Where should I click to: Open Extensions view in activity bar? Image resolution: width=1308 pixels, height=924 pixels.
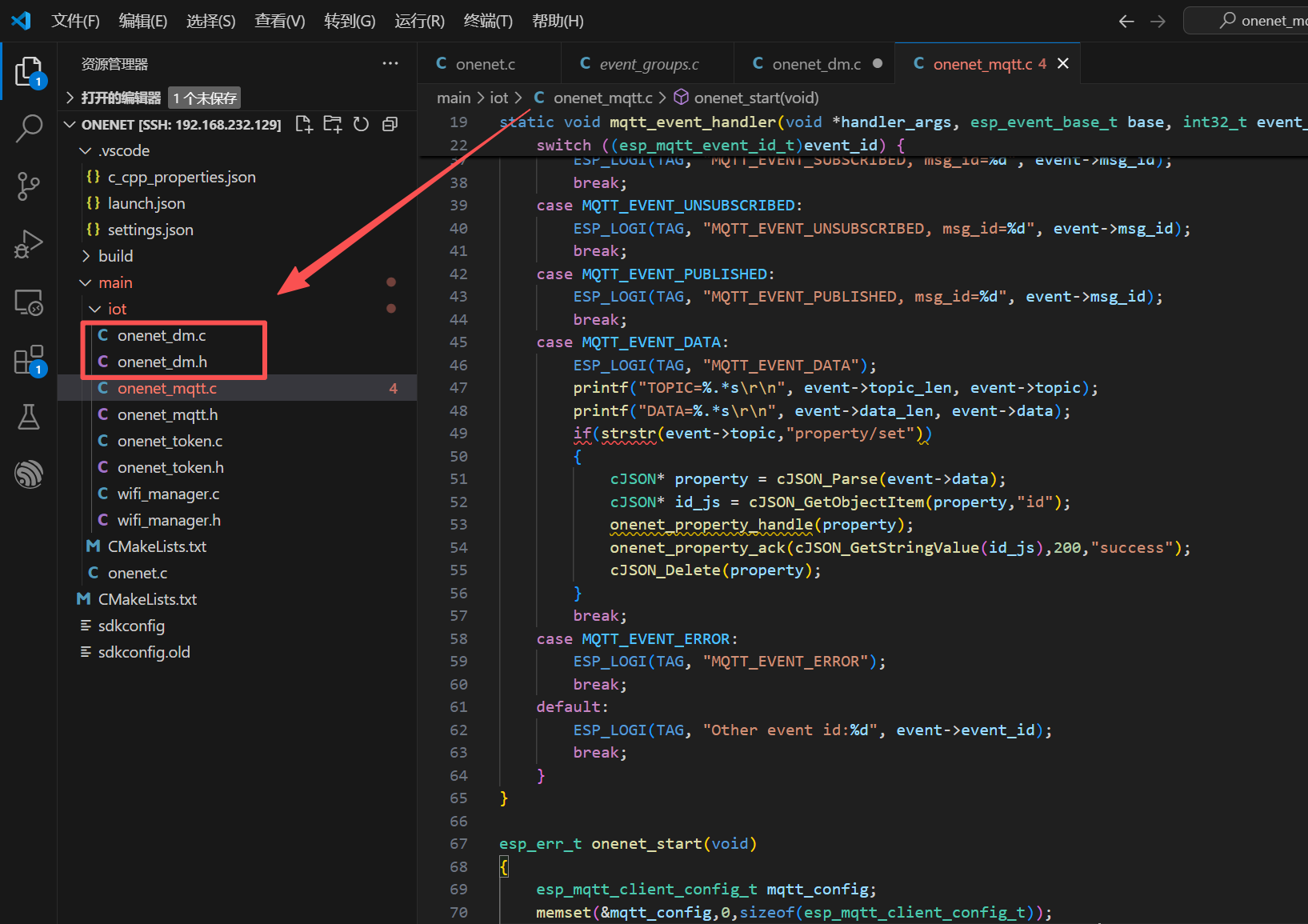tap(29, 360)
